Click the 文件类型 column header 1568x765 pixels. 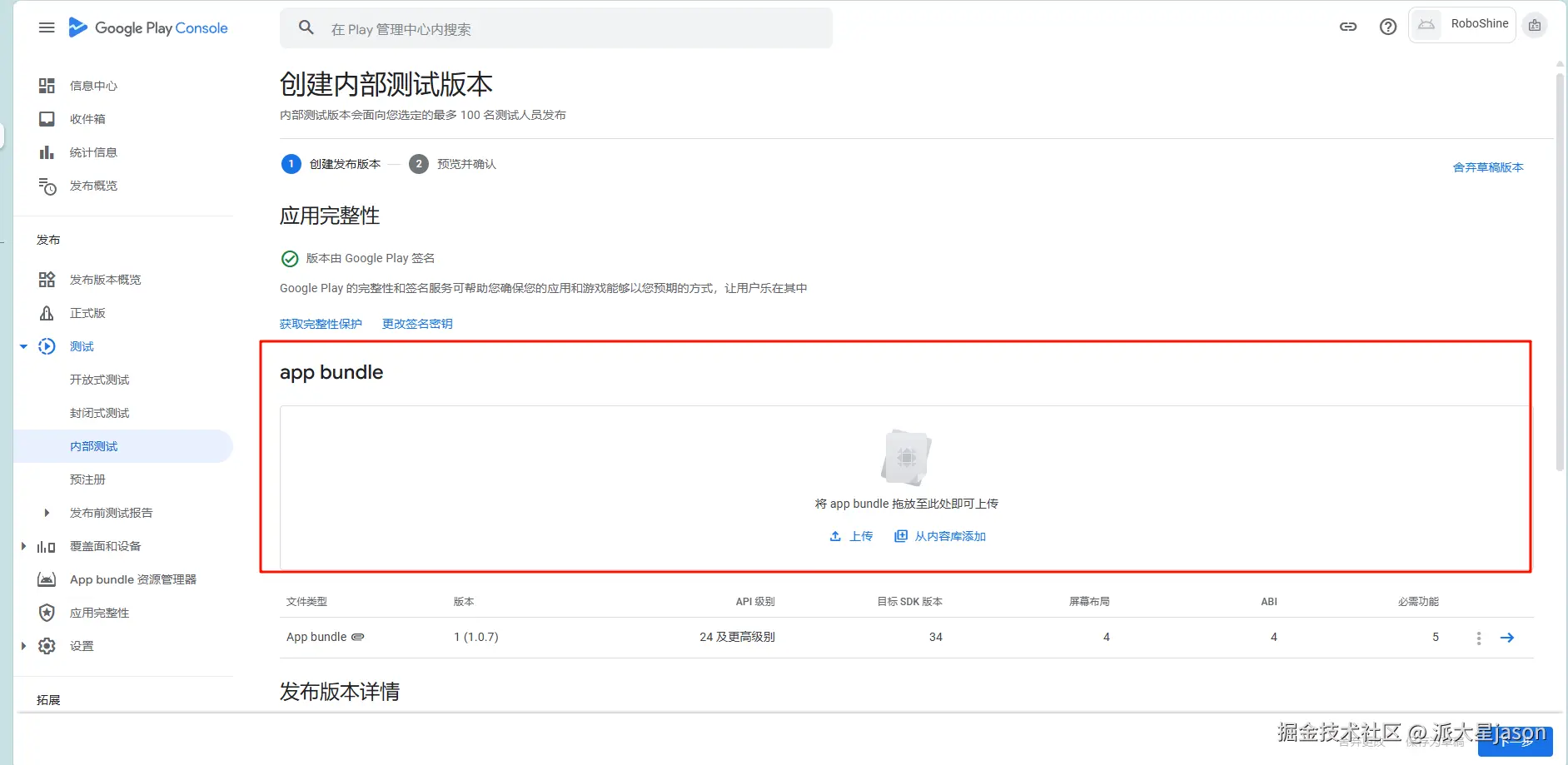(x=306, y=601)
